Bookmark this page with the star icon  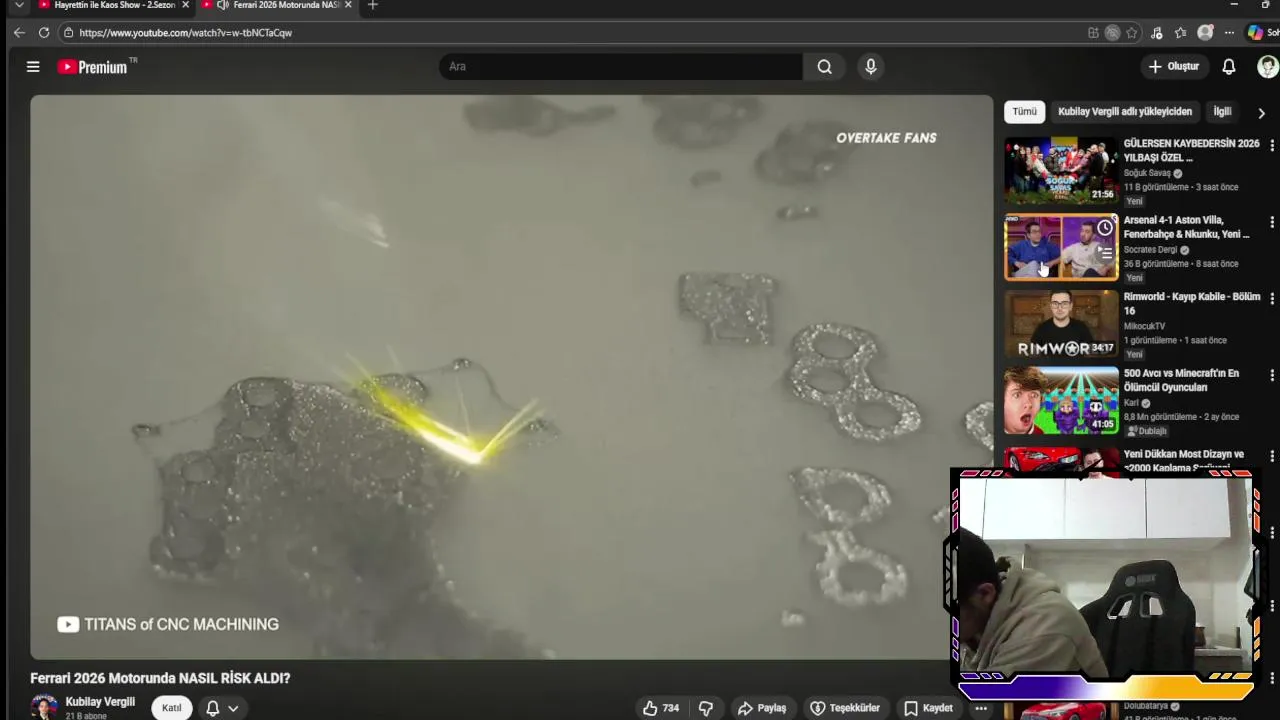1132,33
